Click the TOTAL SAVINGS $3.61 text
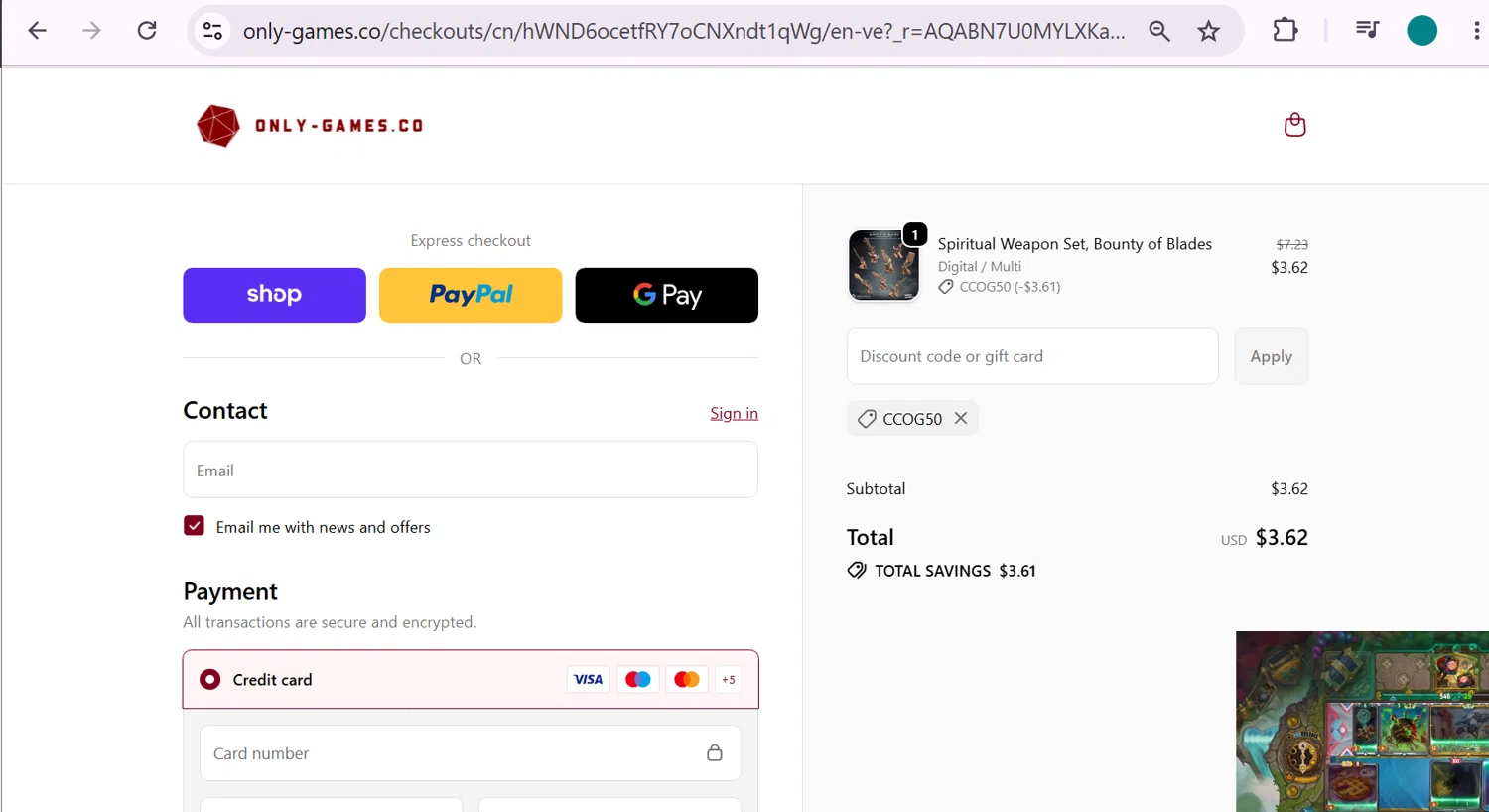The width and height of the screenshot is (1489, 812). click(955, 571)
